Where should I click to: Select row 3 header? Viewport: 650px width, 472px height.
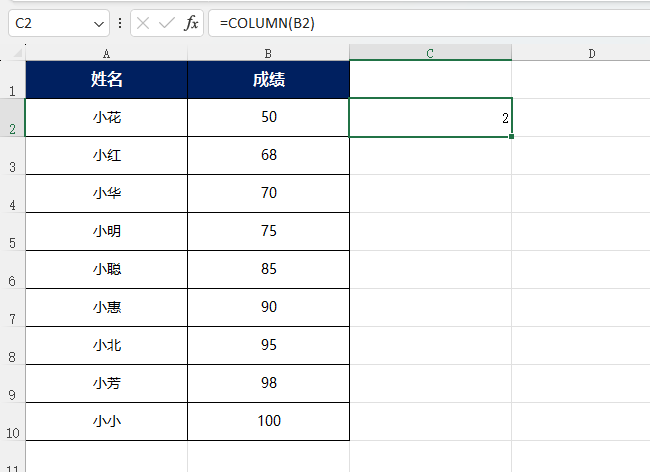pos(12,156)
